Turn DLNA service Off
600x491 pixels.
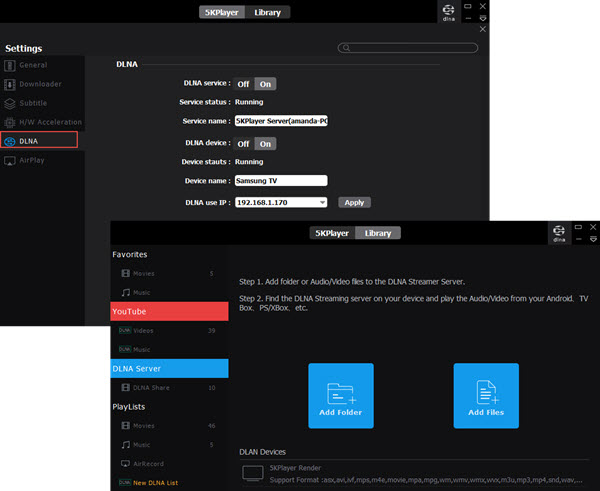(x=243, y=84)
